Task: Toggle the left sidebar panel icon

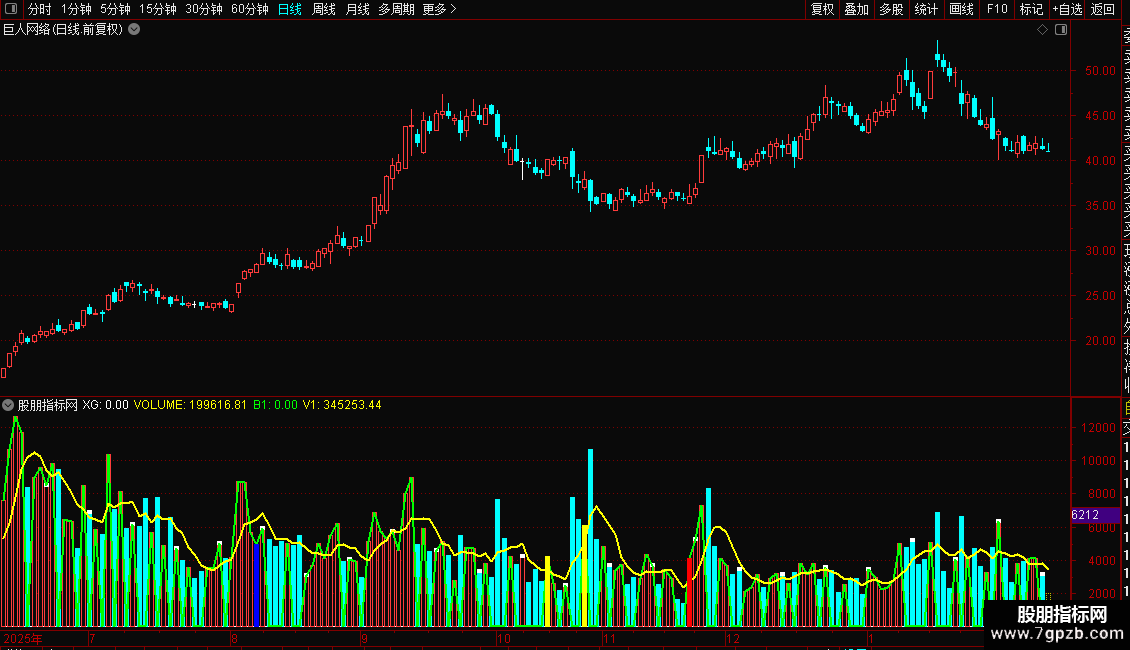Action: (11, 9)
